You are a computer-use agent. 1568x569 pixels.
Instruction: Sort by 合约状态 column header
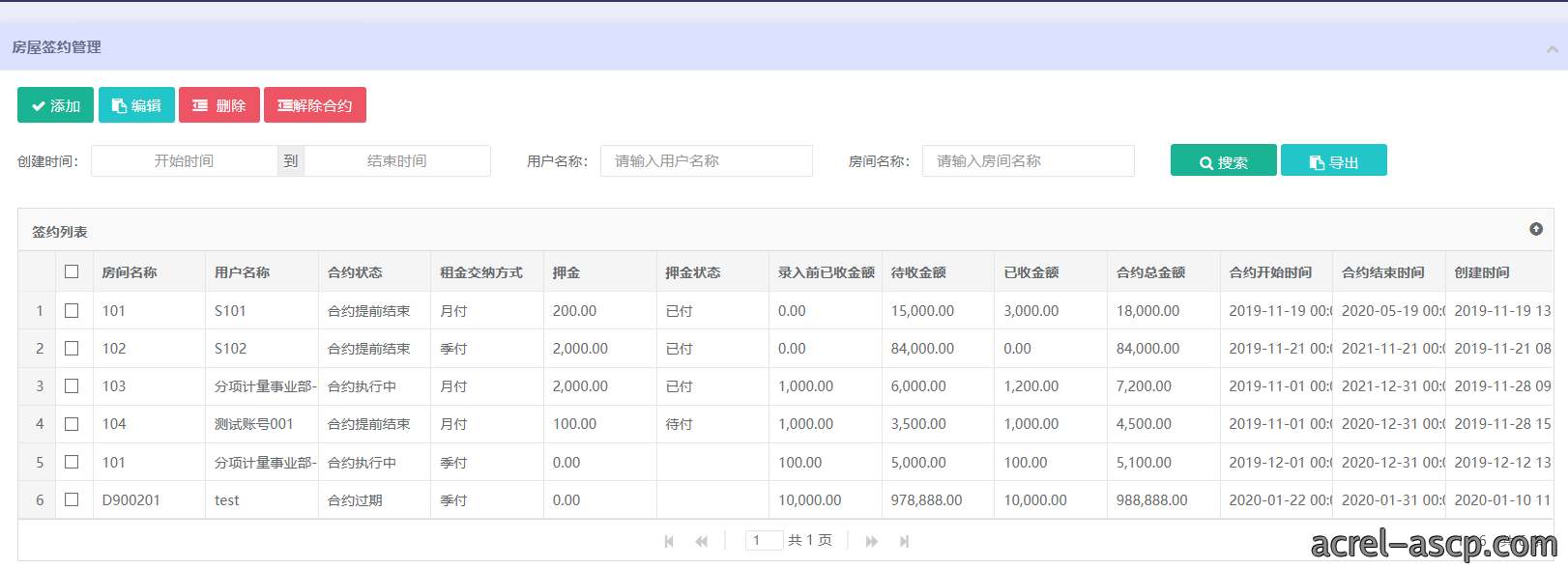pos(356,272)
